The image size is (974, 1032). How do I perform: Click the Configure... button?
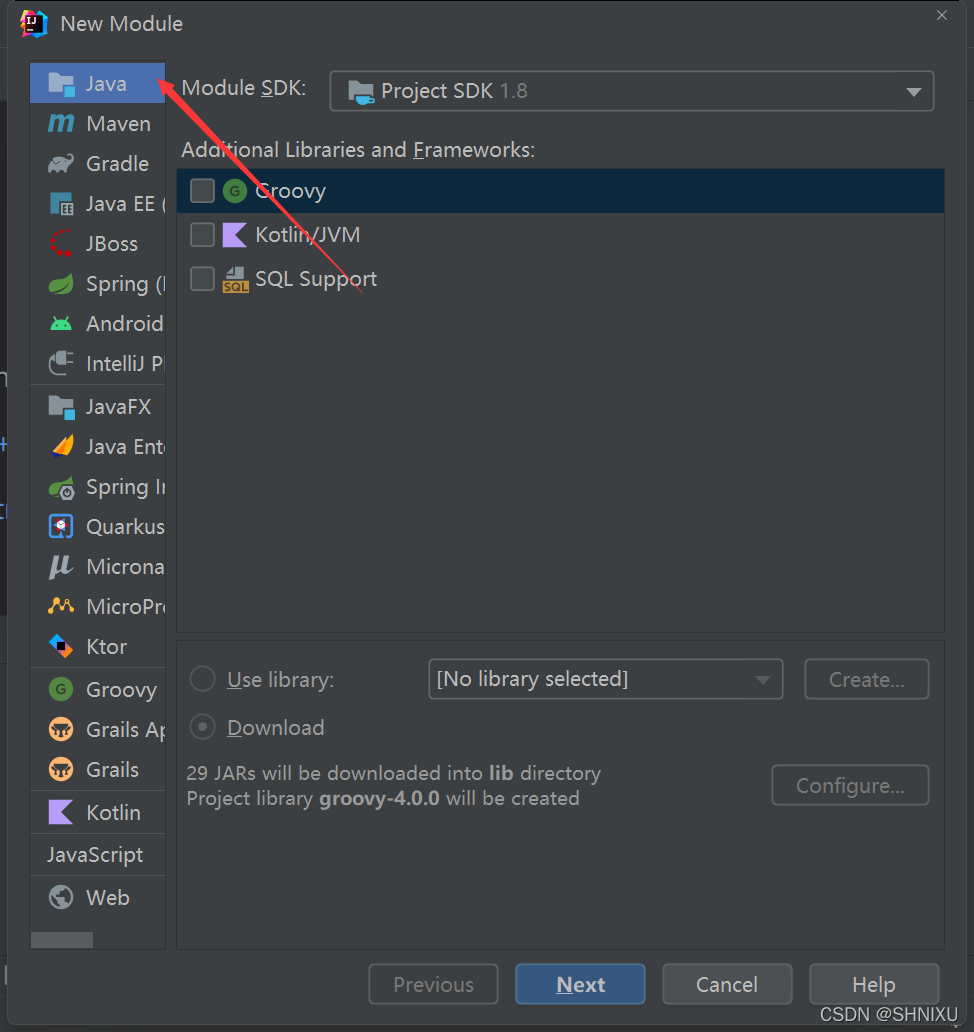(x=850, y=785)
